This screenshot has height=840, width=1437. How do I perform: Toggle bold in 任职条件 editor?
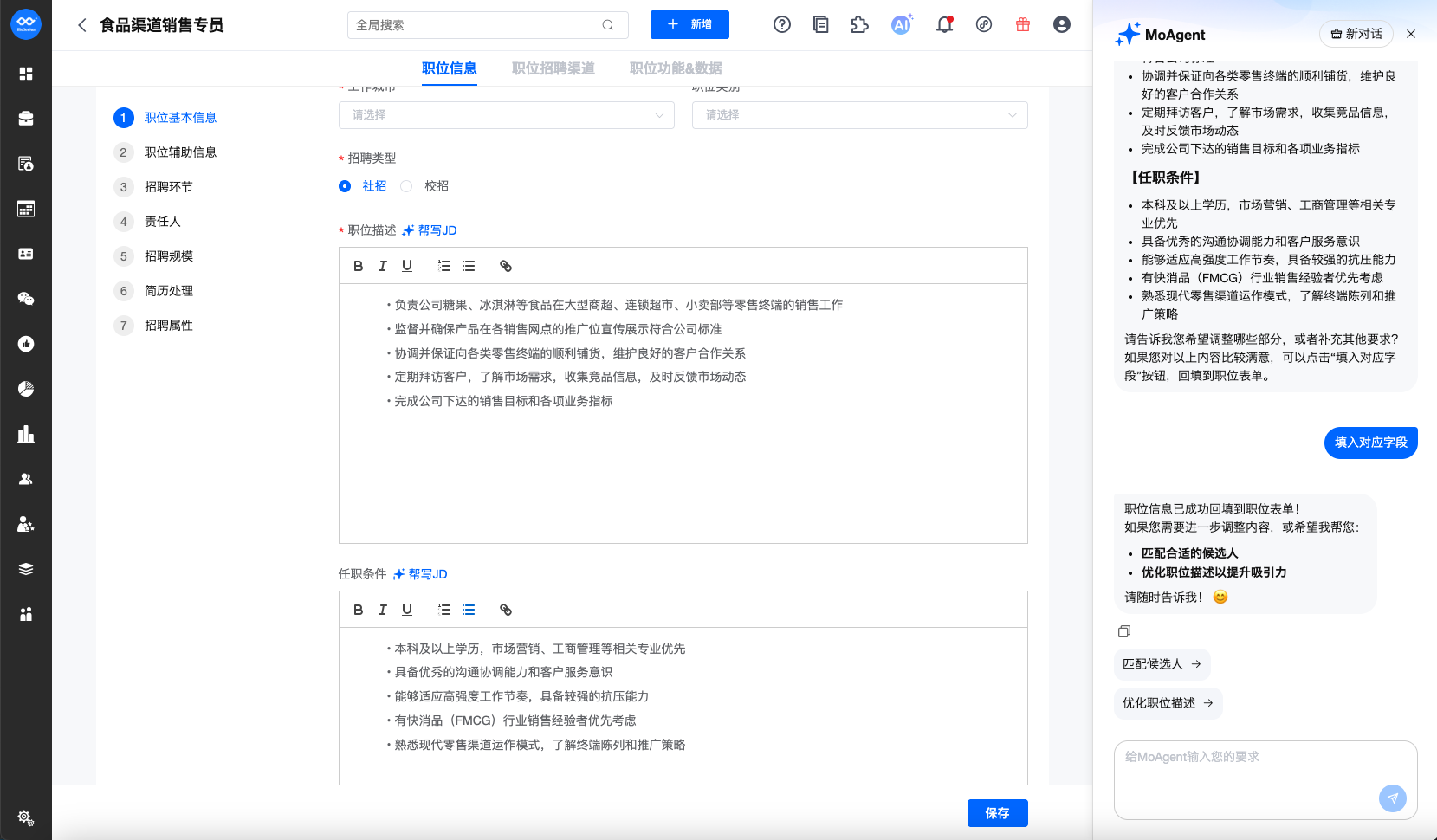coord(359,610)
